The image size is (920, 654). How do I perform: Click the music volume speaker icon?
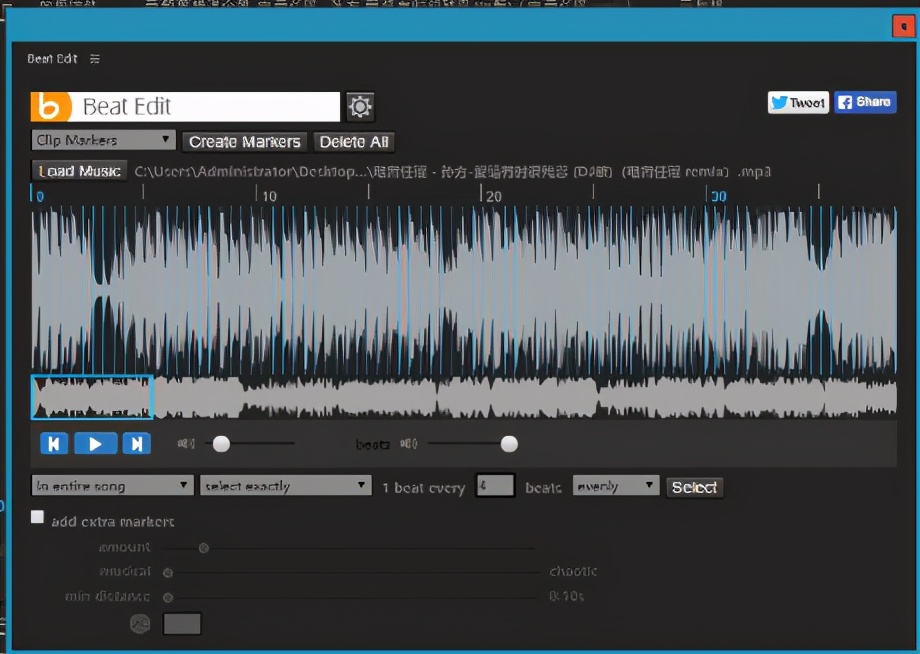click(x=186, y=444)
